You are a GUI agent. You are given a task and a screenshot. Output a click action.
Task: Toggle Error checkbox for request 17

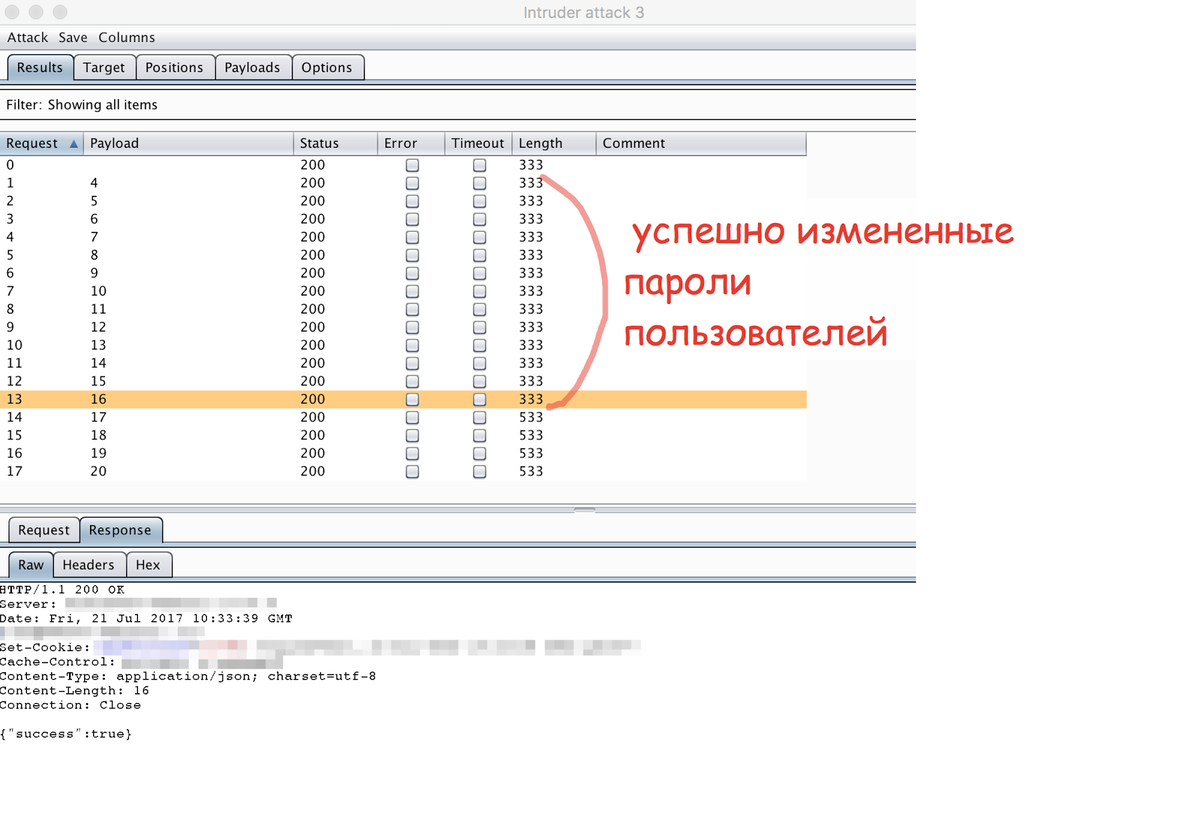click(x=412, y=471)
